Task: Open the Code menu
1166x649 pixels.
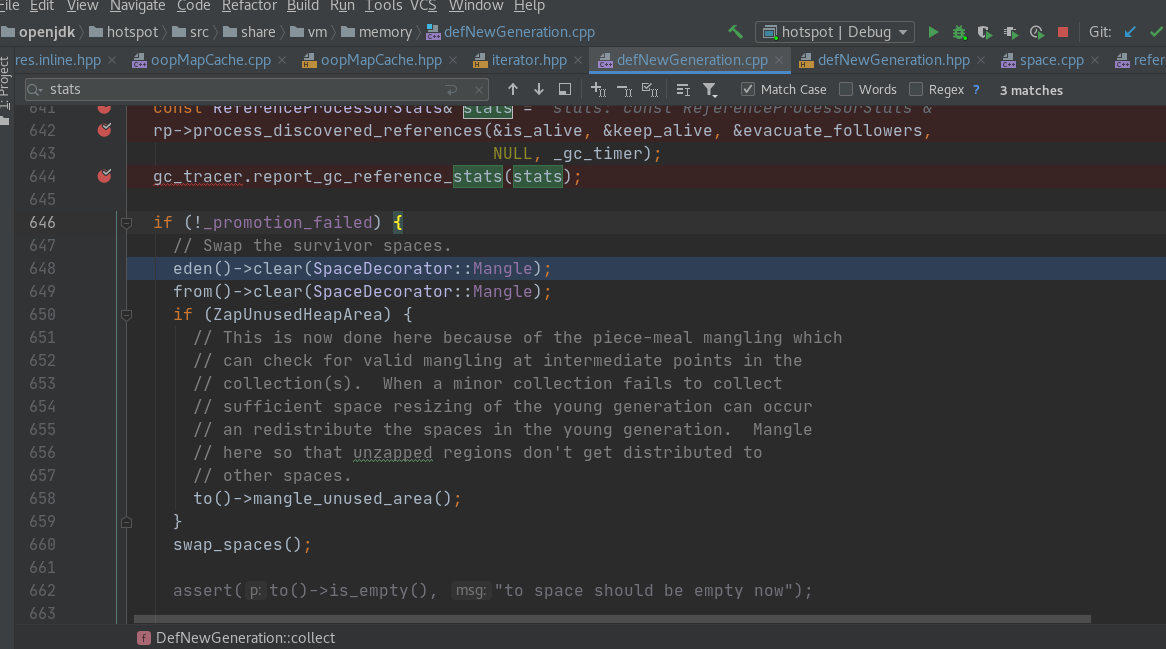Action: pyautogui.click(x=193, y=6)
